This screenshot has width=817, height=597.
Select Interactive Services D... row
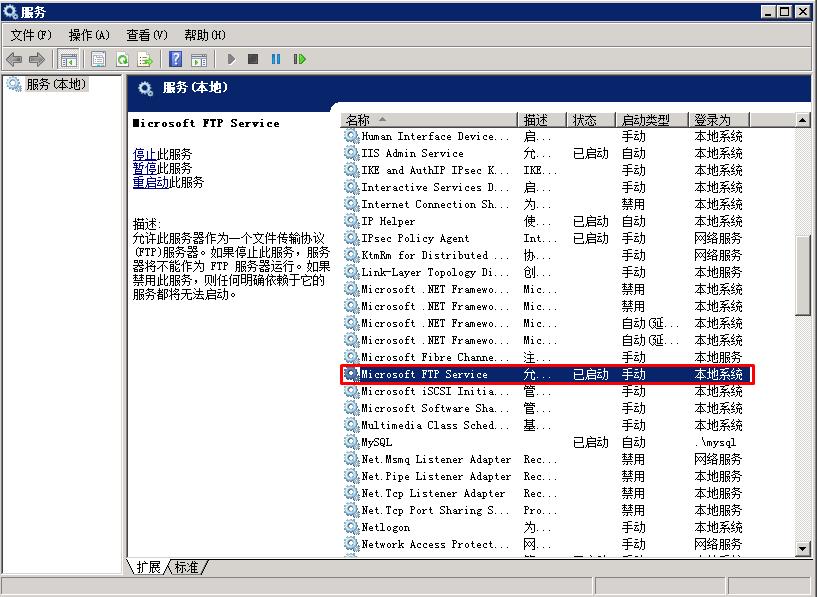coord(546,188)
